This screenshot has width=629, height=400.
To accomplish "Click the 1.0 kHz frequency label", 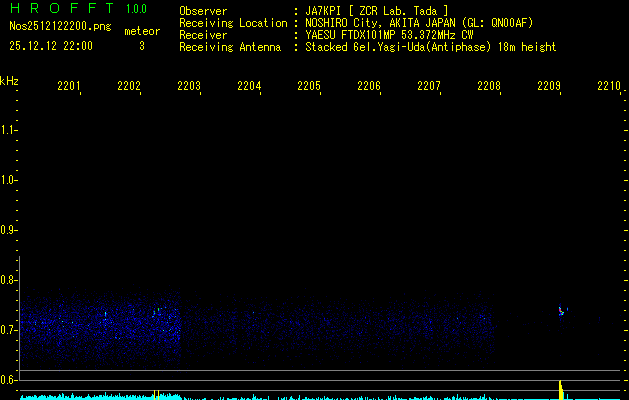I will 9,180.
